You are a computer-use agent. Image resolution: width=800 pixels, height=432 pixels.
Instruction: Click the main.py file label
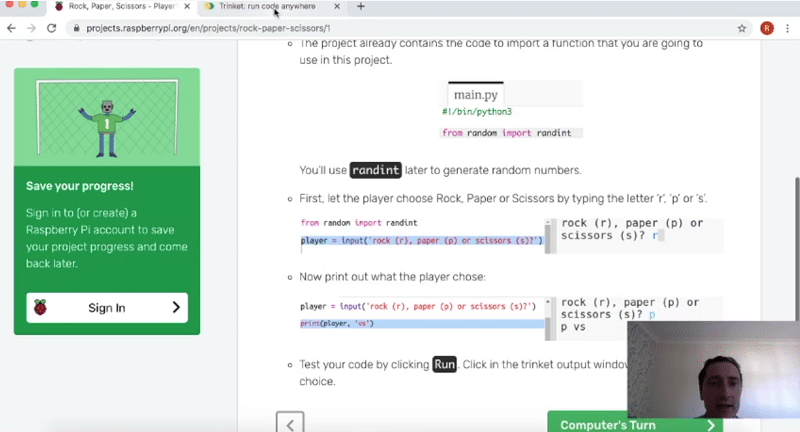pos(476,95)
